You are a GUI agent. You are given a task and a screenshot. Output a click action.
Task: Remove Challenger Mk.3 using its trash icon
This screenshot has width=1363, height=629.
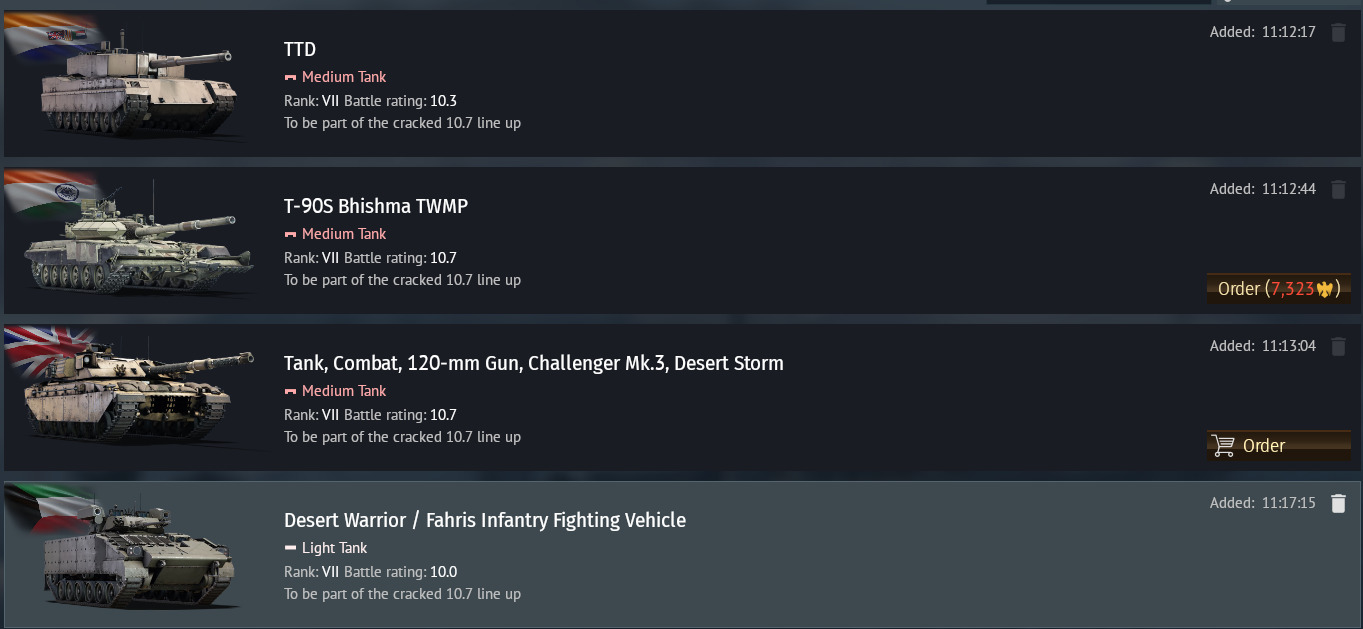(x=1338, y=346)
